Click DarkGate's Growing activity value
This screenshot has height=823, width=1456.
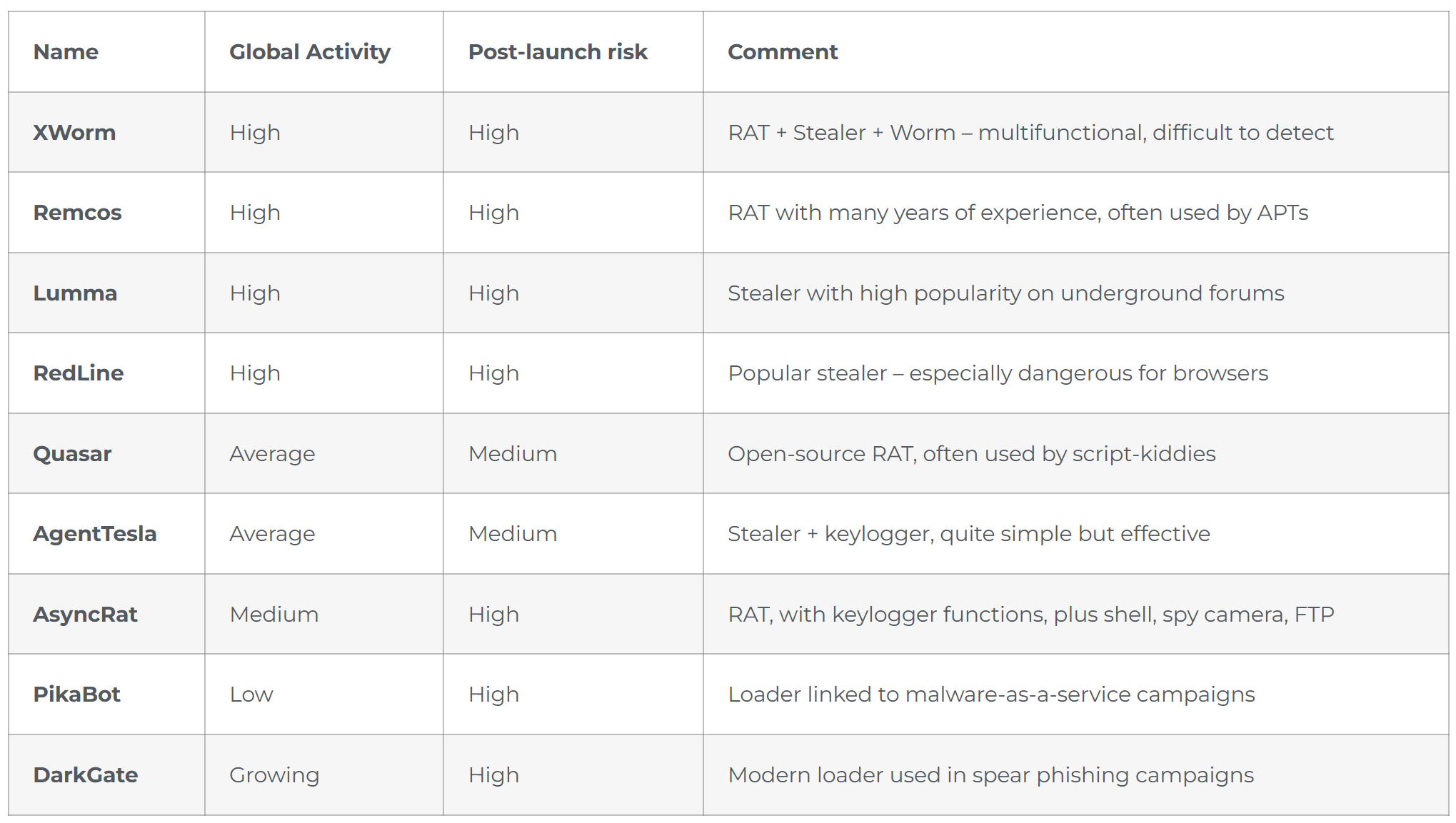click(x=274, y=775)
